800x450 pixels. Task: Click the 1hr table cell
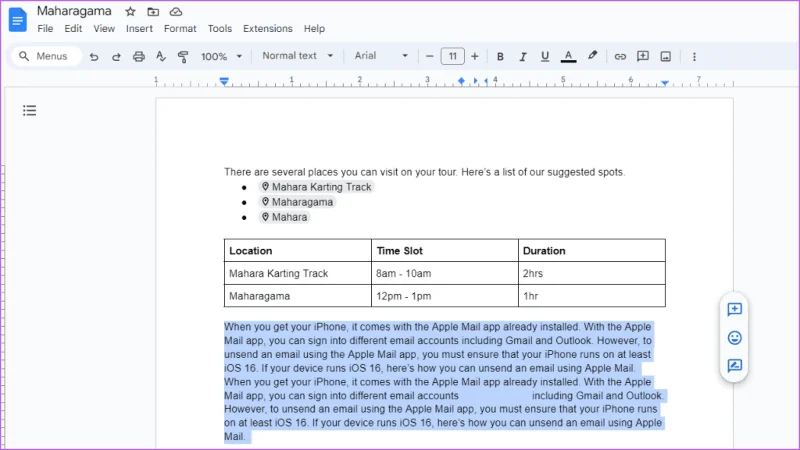point(592,296)
